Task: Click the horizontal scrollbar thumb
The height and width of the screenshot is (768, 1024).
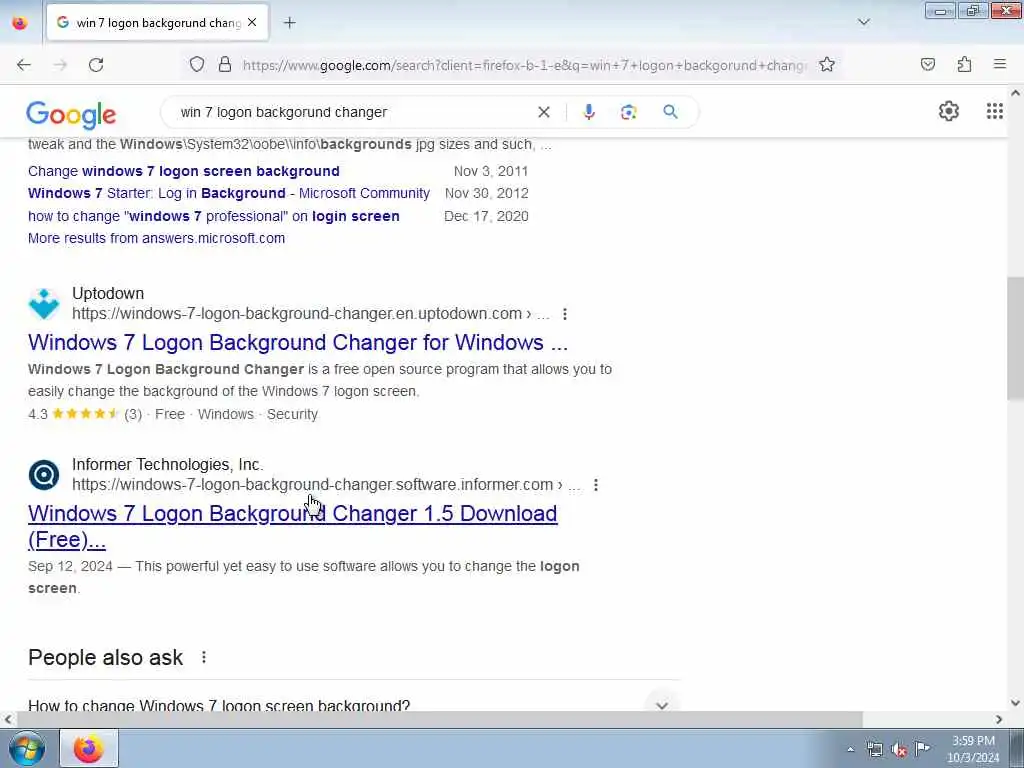Action: coord(439,719)
